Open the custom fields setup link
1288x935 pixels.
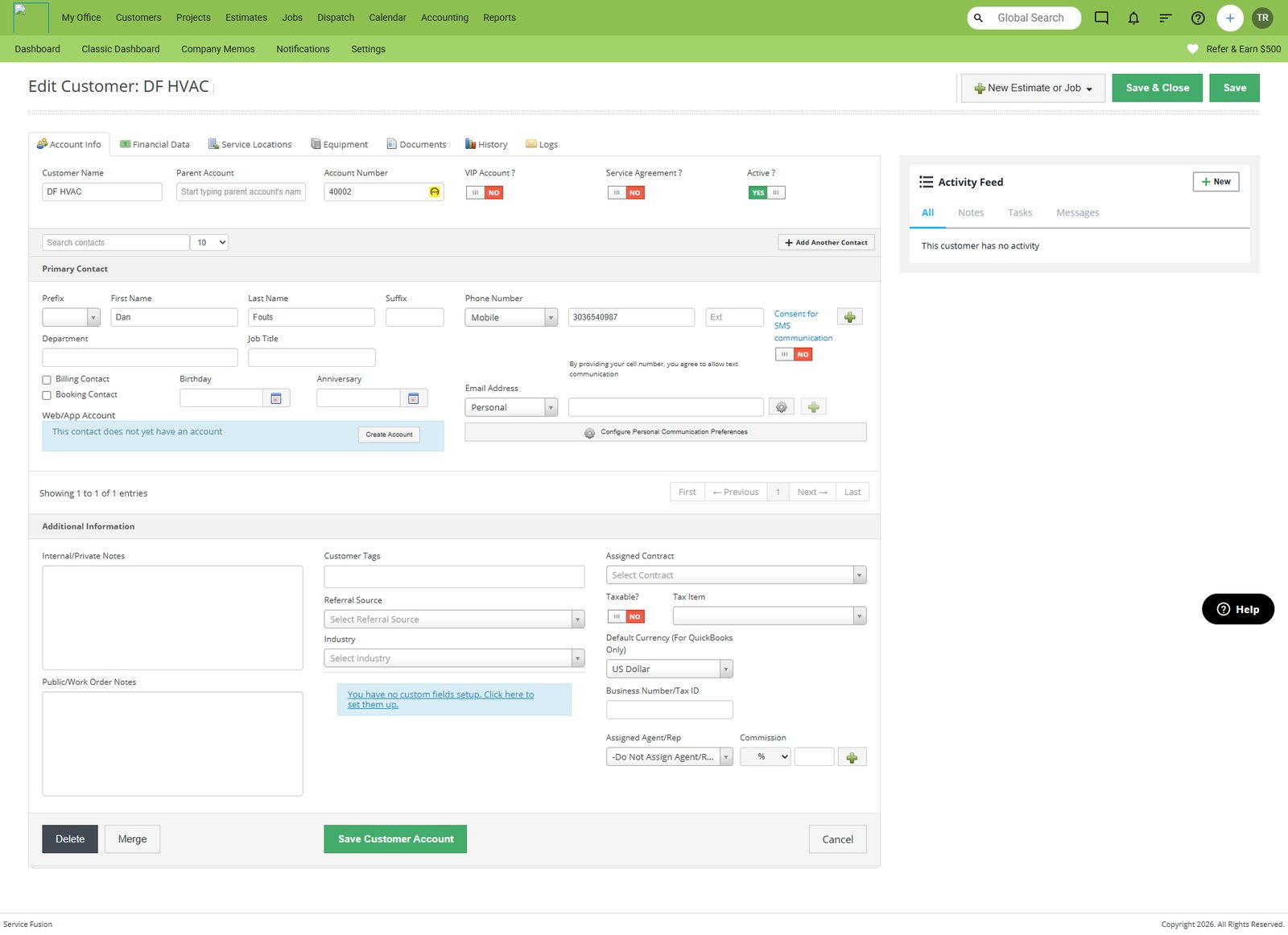click(440, 699)
